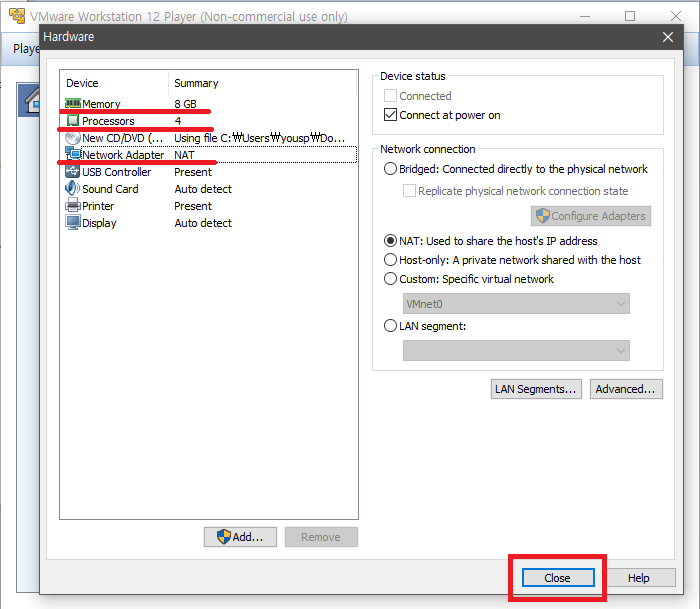This screenshot has width=700, height=609.
Task: Close the Hardware dialog with X
Action: coord(667,37)
